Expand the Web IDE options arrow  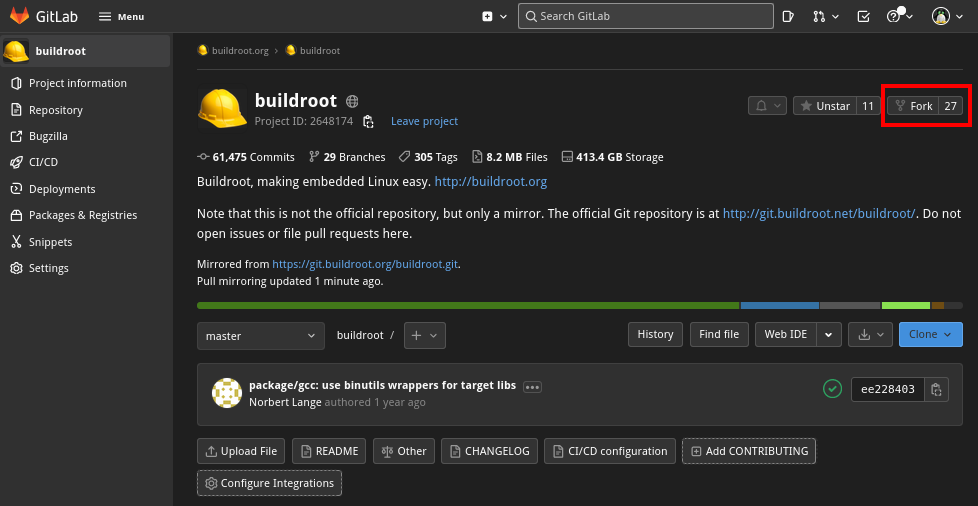pos(828,334)
